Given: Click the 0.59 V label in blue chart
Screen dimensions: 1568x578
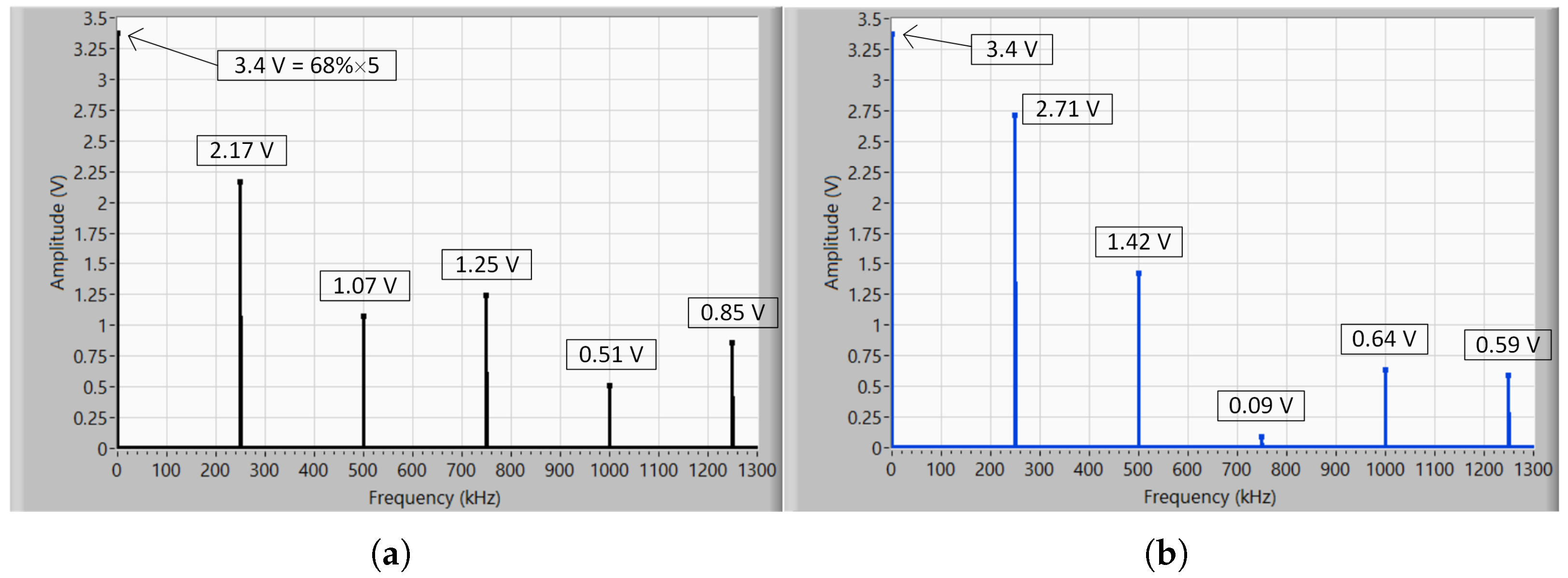Looking at the screenshot, I should pos(1507,345).
